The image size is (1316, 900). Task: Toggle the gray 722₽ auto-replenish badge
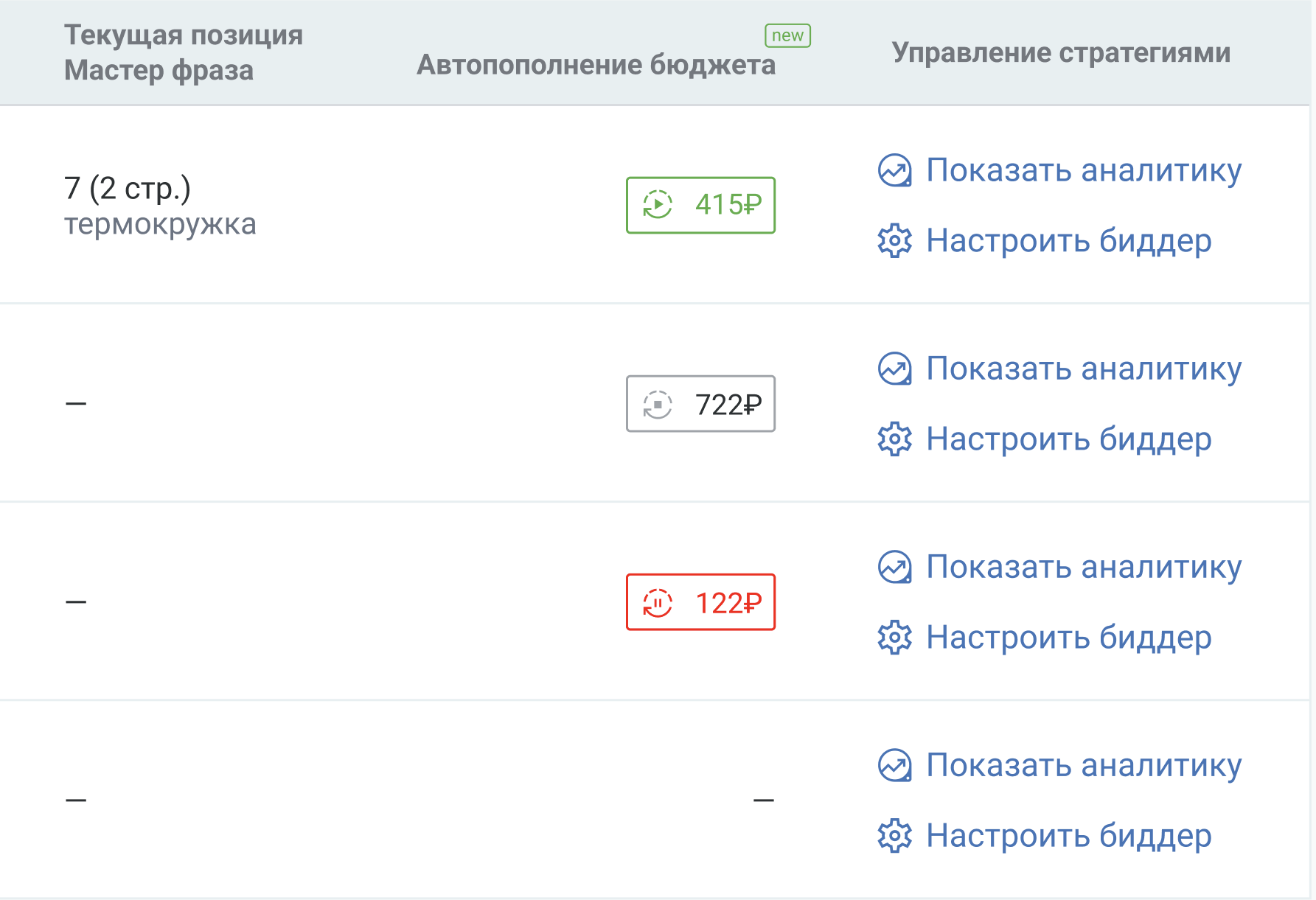(700, 403)
